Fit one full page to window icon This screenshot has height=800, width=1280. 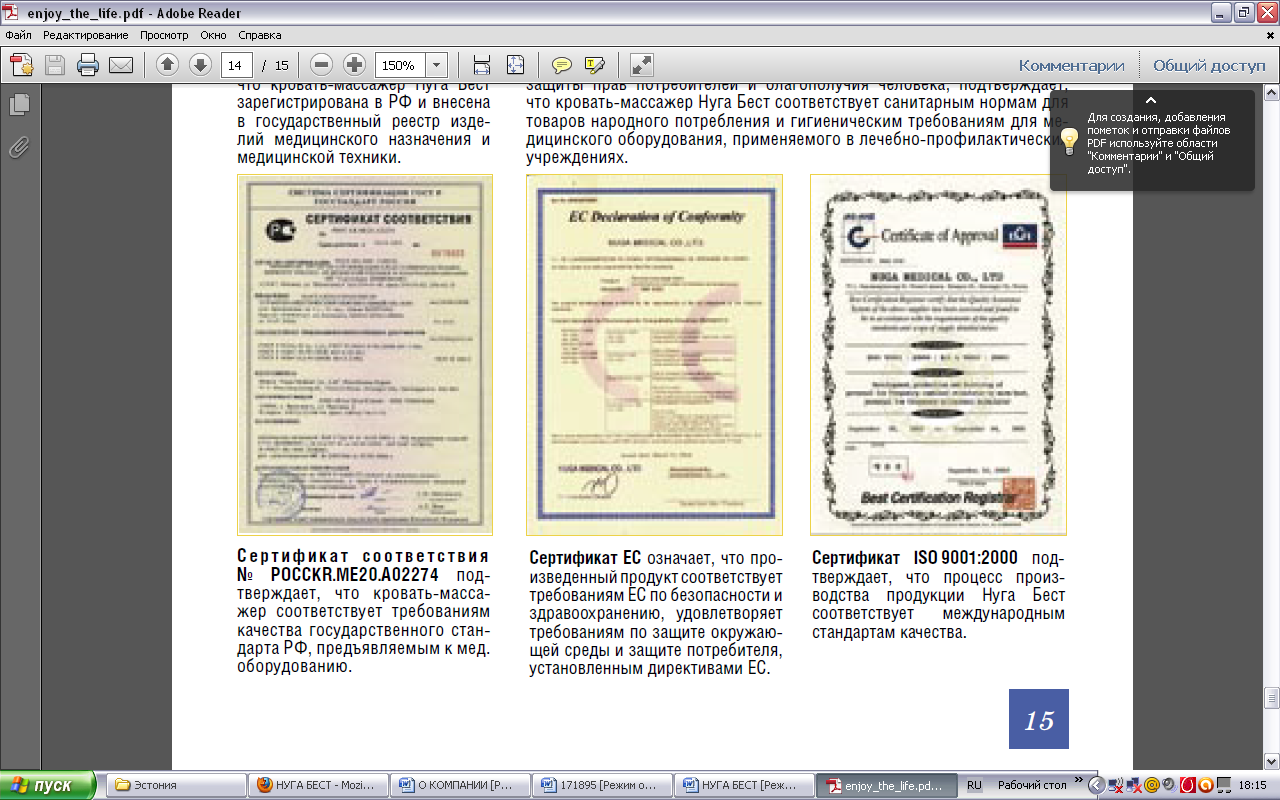point(515,66)
